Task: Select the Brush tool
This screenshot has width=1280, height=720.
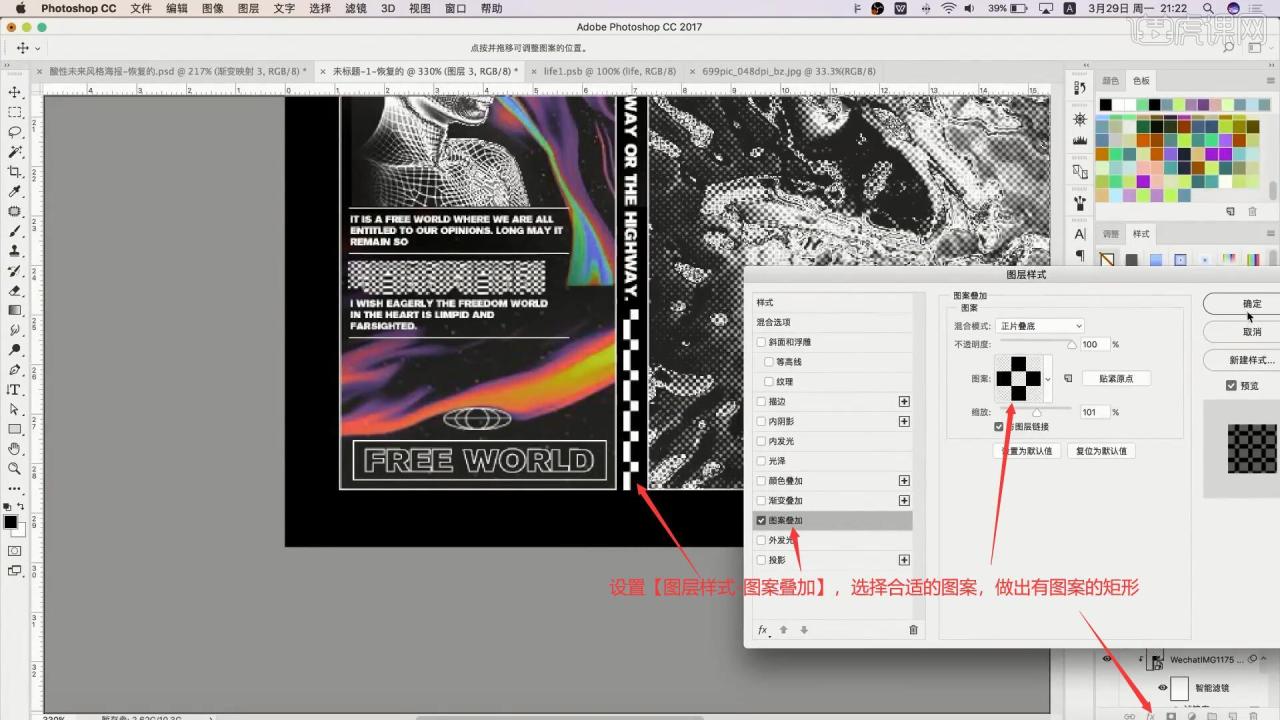Action: (x=15, y=231)
